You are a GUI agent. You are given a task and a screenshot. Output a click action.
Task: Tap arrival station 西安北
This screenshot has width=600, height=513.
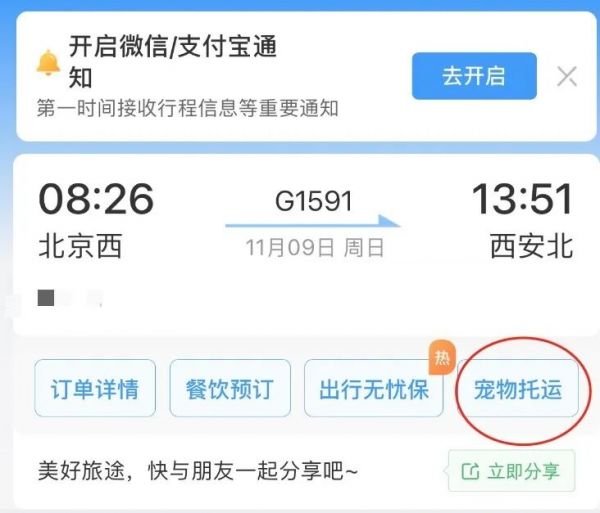532,246
